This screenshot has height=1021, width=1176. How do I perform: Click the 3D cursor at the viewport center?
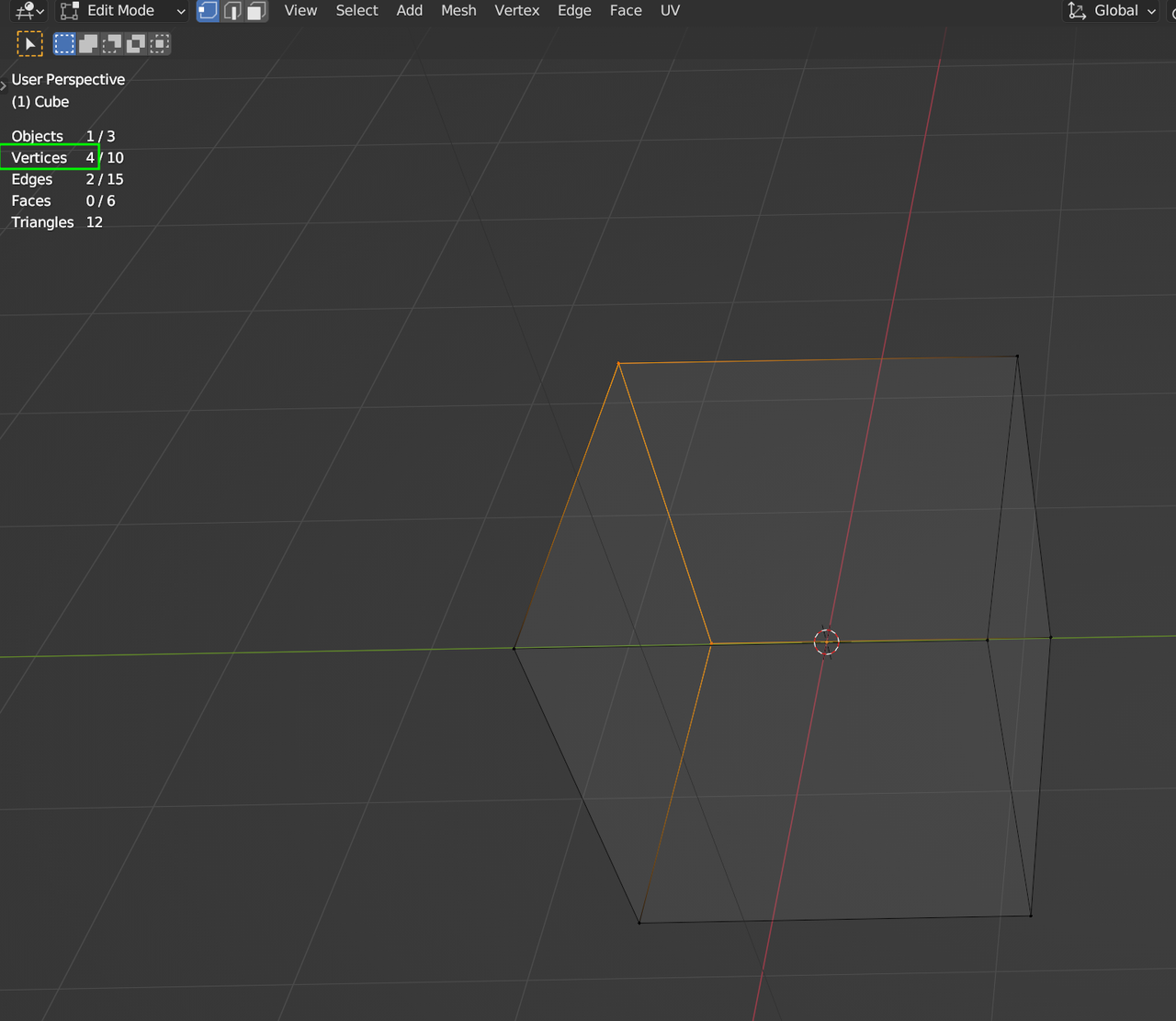coord(826,641)
